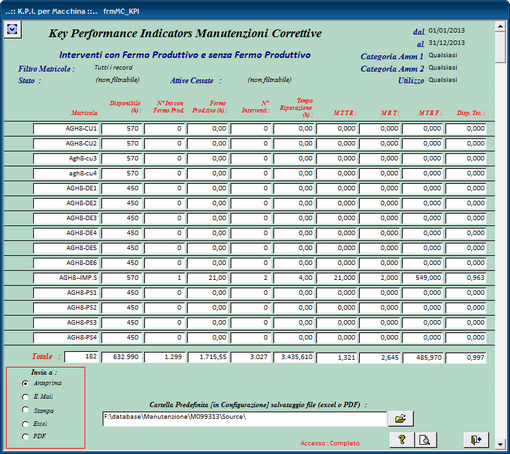510x454 pixels.
Task: Click Matricola field AGH8-DE1
Action: [66, 188]
